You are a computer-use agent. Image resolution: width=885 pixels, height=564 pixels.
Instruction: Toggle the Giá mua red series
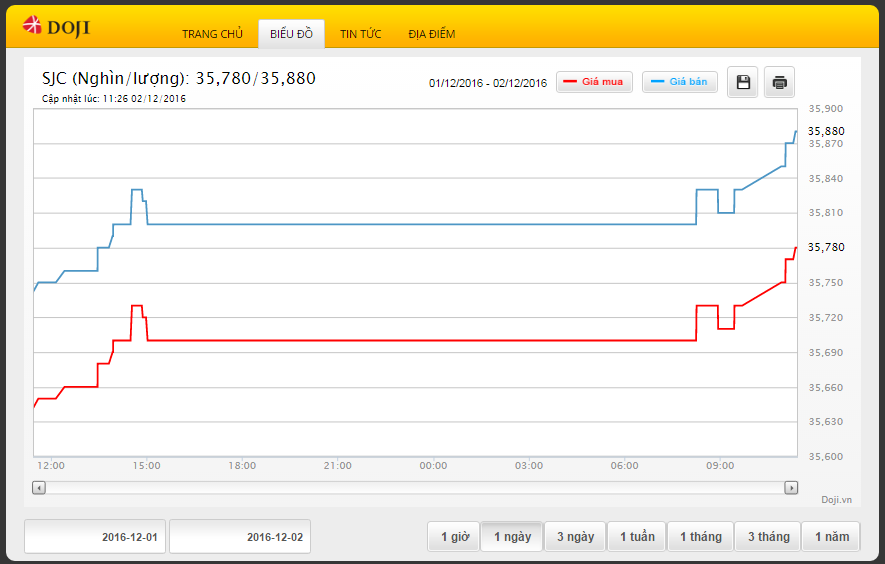[x=594, y=82]
